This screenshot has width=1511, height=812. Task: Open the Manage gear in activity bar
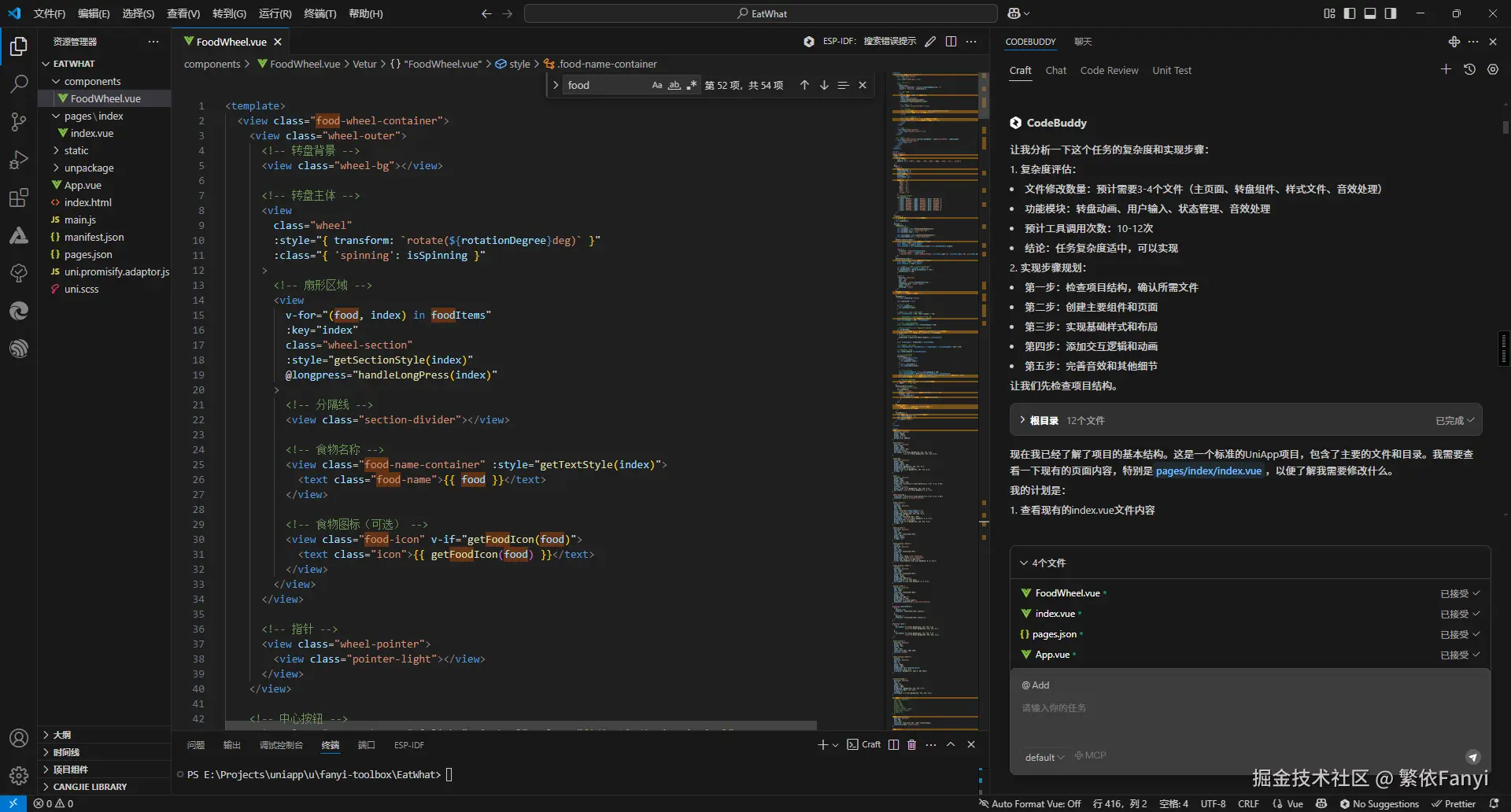coord(19,776)
